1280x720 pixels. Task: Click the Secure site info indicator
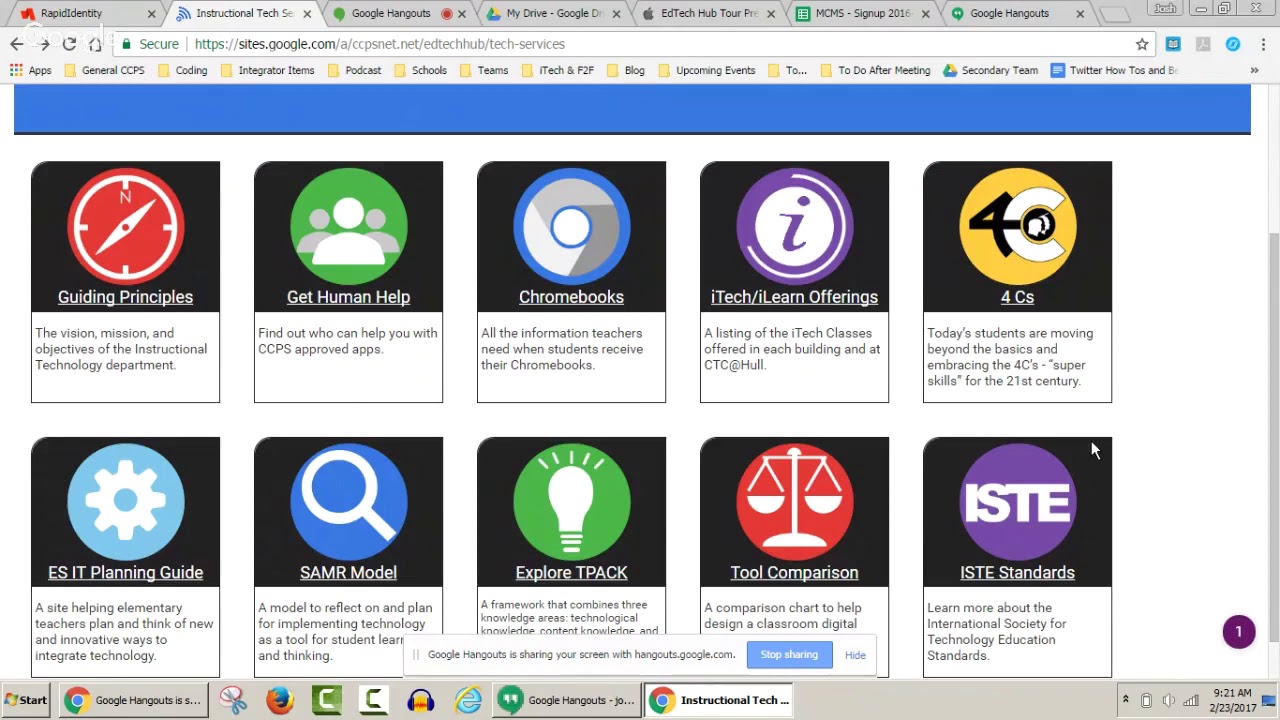pos(149,44)
